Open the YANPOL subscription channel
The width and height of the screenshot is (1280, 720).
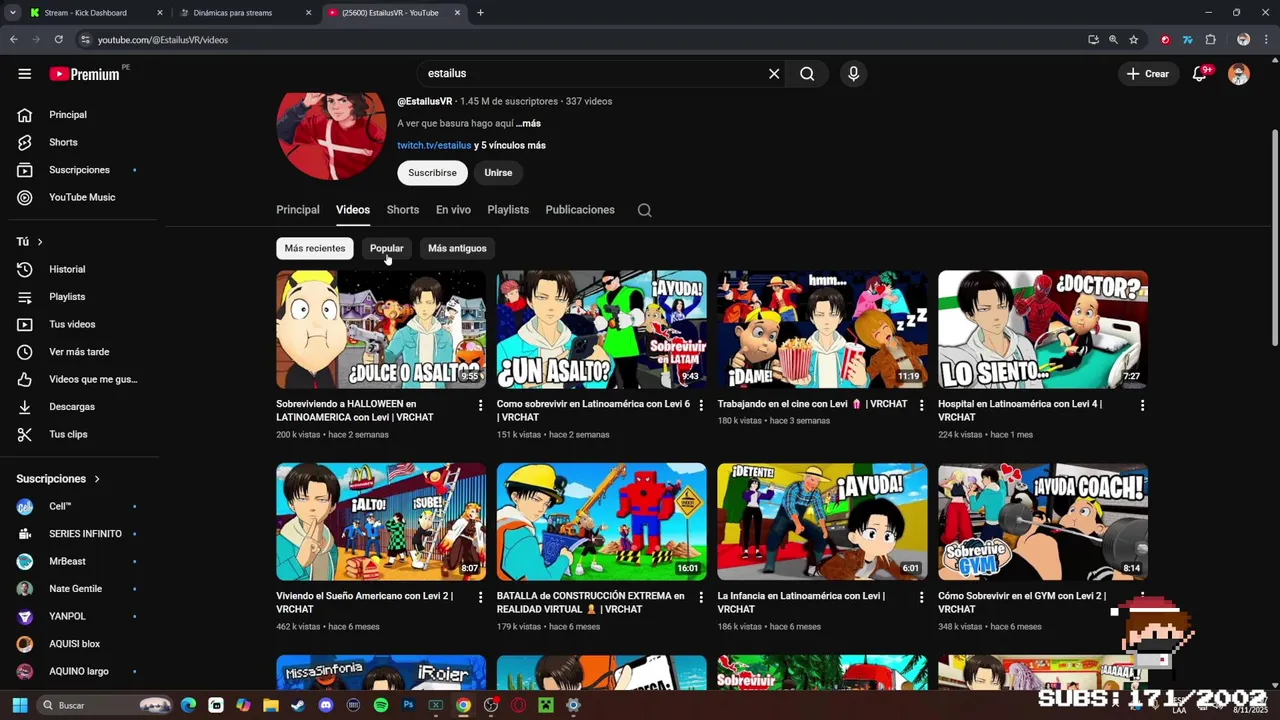click(79, 617)
